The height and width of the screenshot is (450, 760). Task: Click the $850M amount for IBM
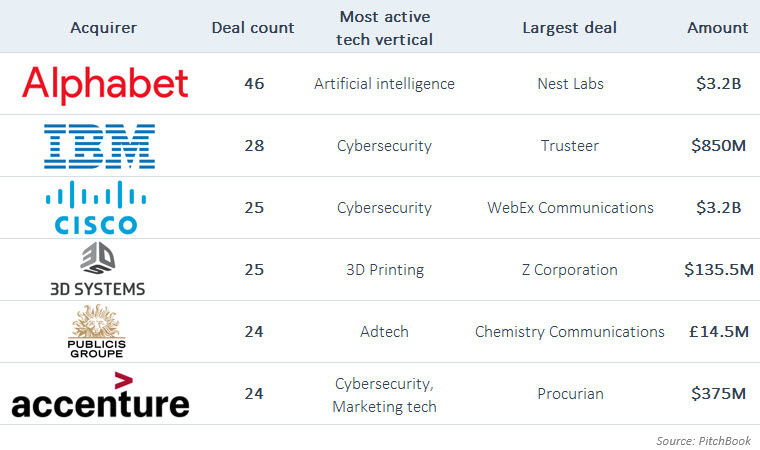(x=718, y=146)
